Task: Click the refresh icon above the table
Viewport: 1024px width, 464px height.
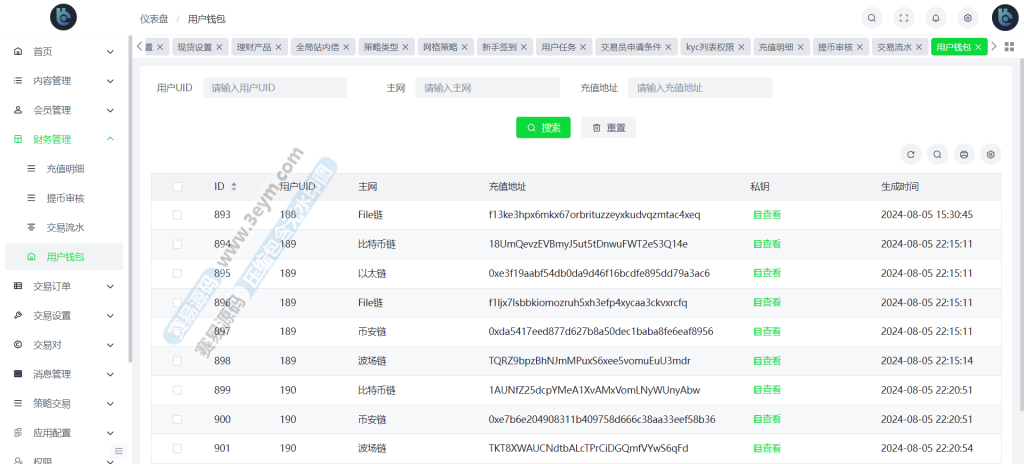Action: point(910,154)
